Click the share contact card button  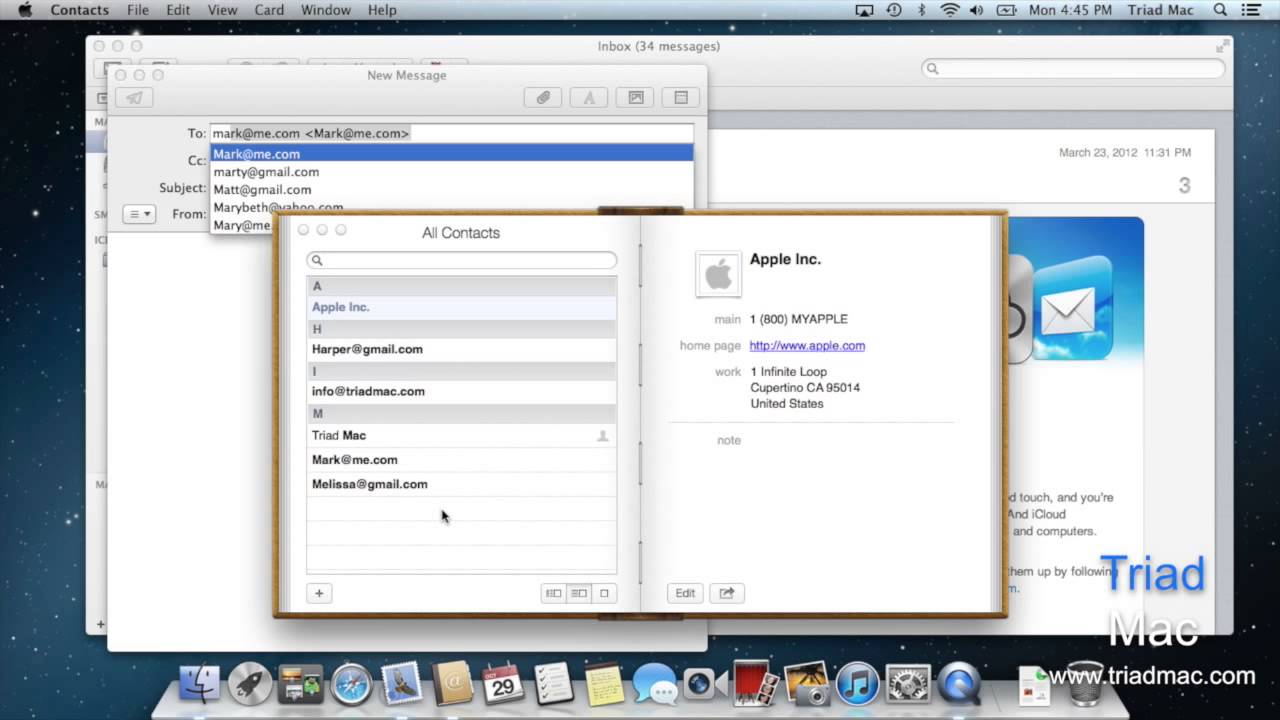(x=727, y=593)
